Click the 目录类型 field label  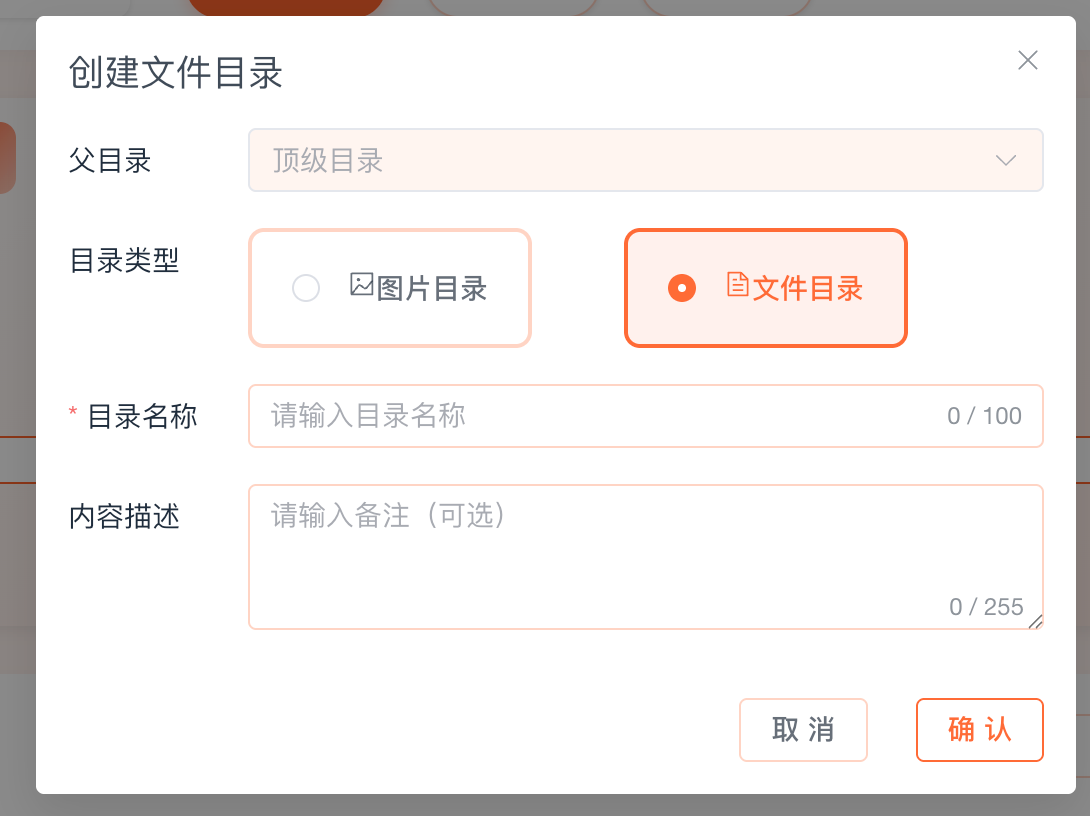(124, 261)
